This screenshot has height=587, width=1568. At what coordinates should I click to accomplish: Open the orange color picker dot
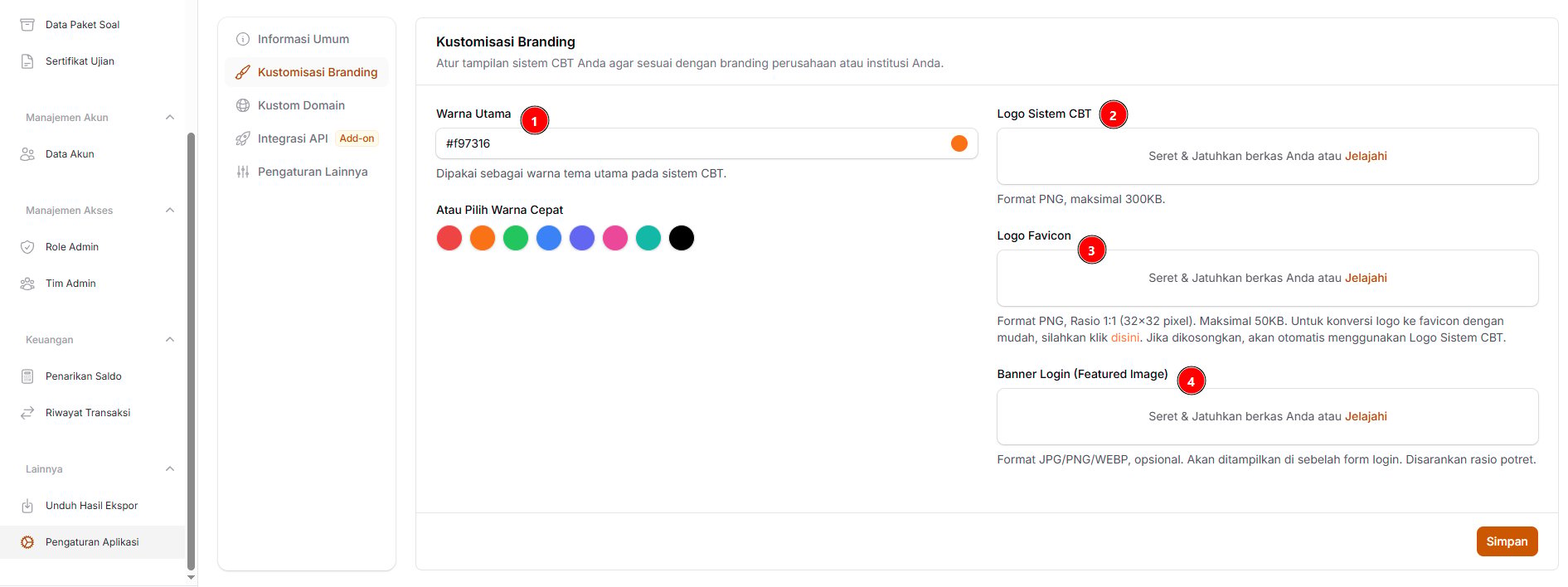(959, 143)
